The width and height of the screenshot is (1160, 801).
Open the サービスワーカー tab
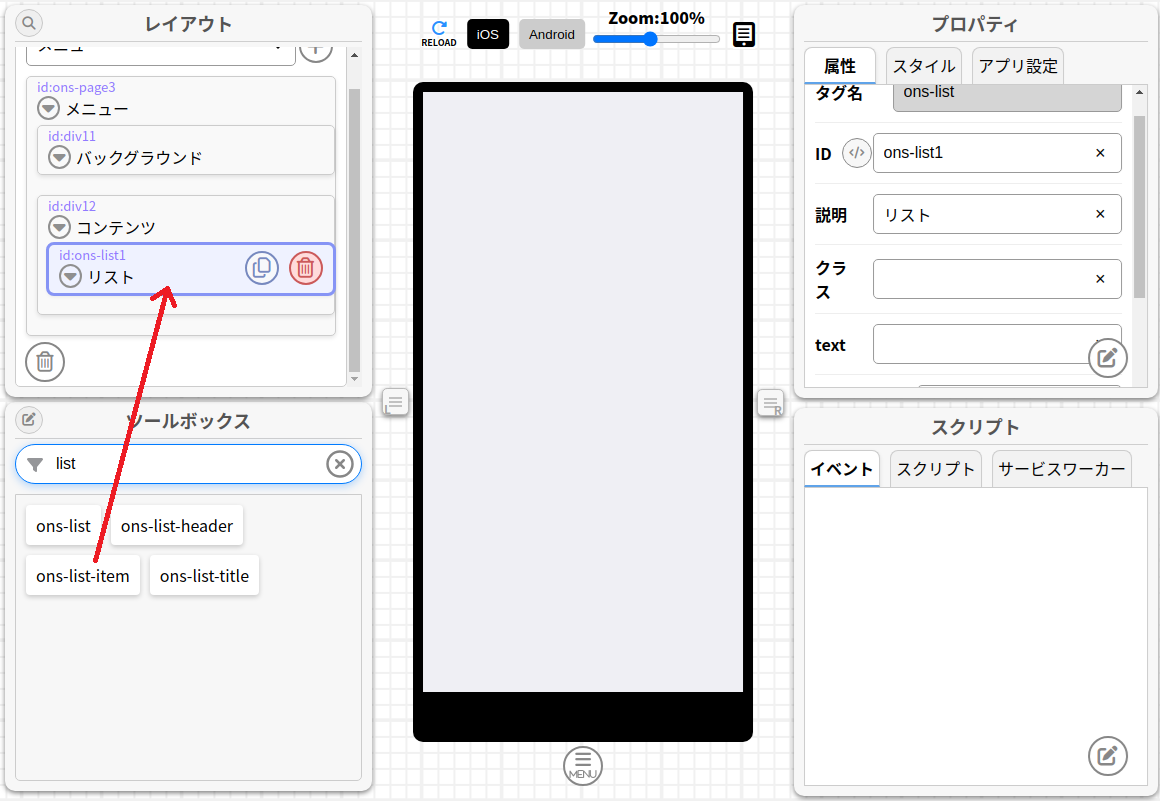tap(1061, 469)
